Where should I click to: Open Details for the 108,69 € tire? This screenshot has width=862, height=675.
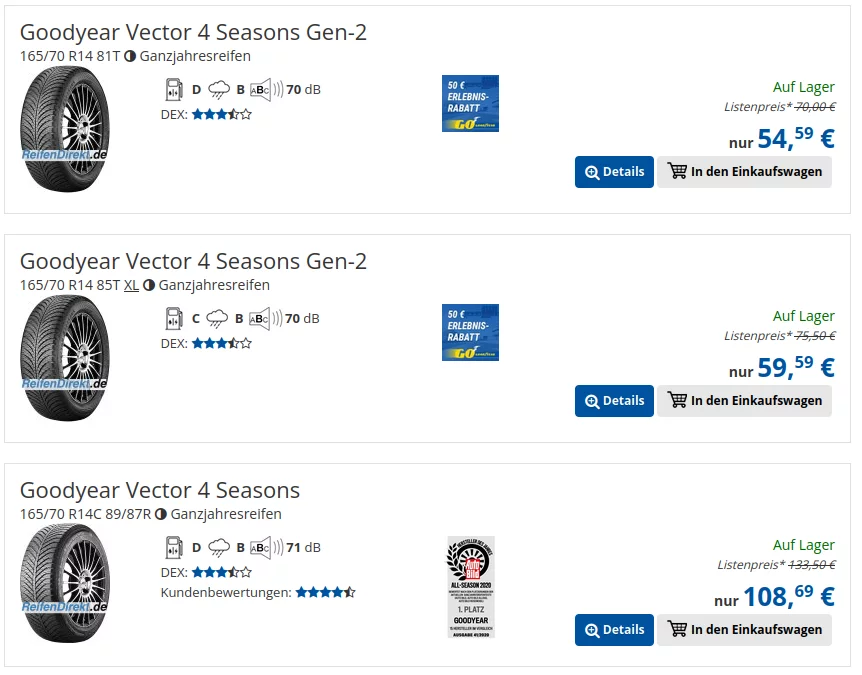pos(614,630)
